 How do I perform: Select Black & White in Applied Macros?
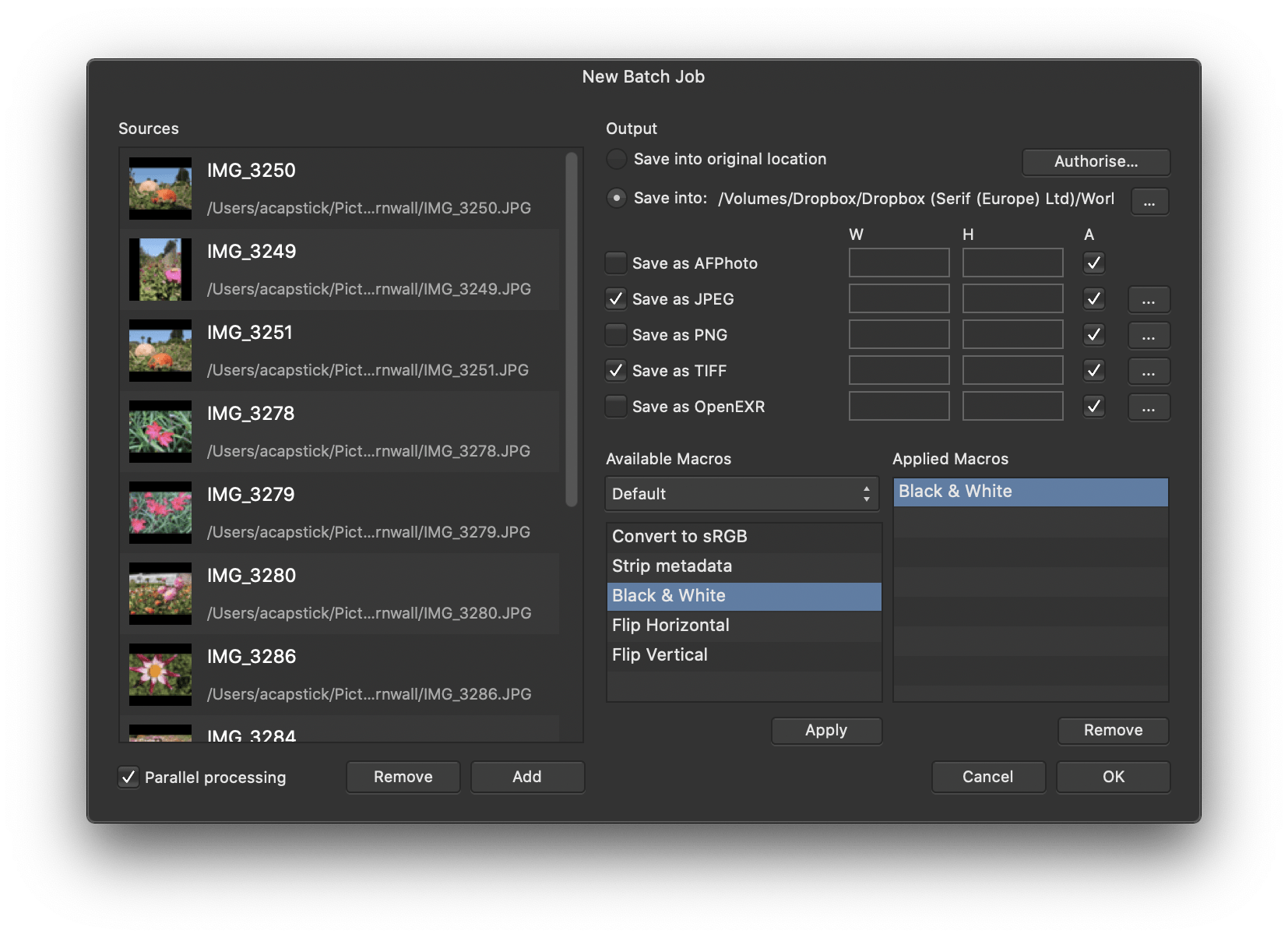(x=1029, y=492)
